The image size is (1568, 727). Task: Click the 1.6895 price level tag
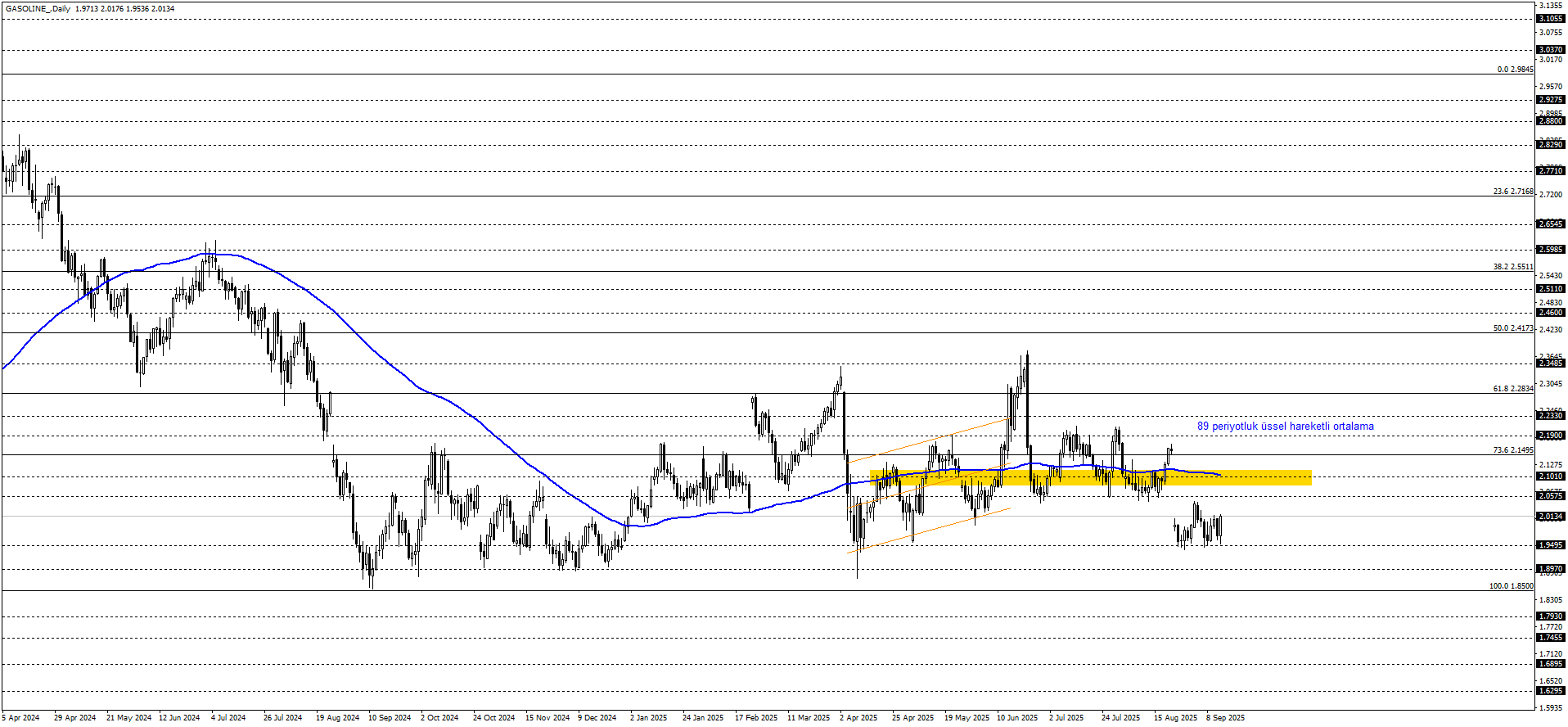click(x=1551, y=664)
